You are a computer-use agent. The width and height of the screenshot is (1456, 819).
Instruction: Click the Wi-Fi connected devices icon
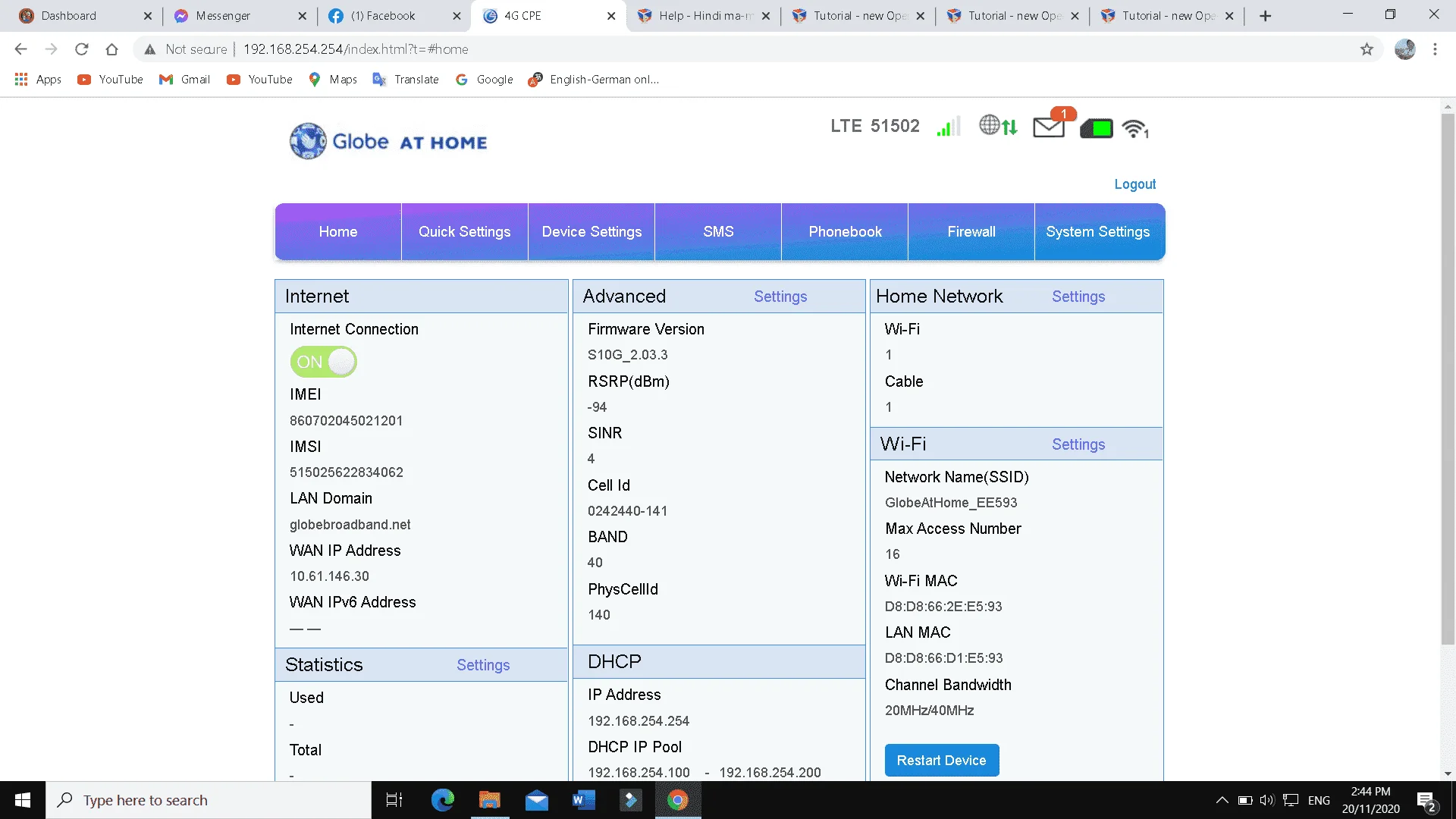point(1135,129)
